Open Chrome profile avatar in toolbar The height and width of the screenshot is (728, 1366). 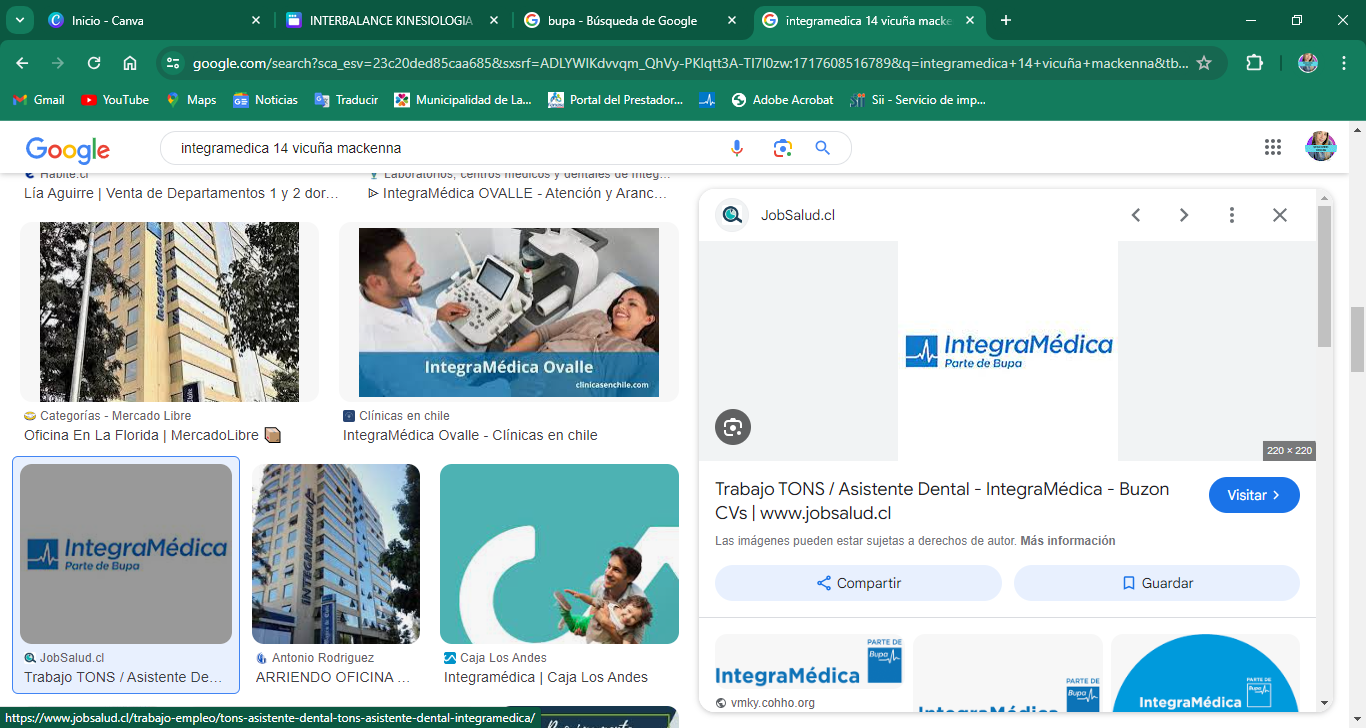(1308, 63)
